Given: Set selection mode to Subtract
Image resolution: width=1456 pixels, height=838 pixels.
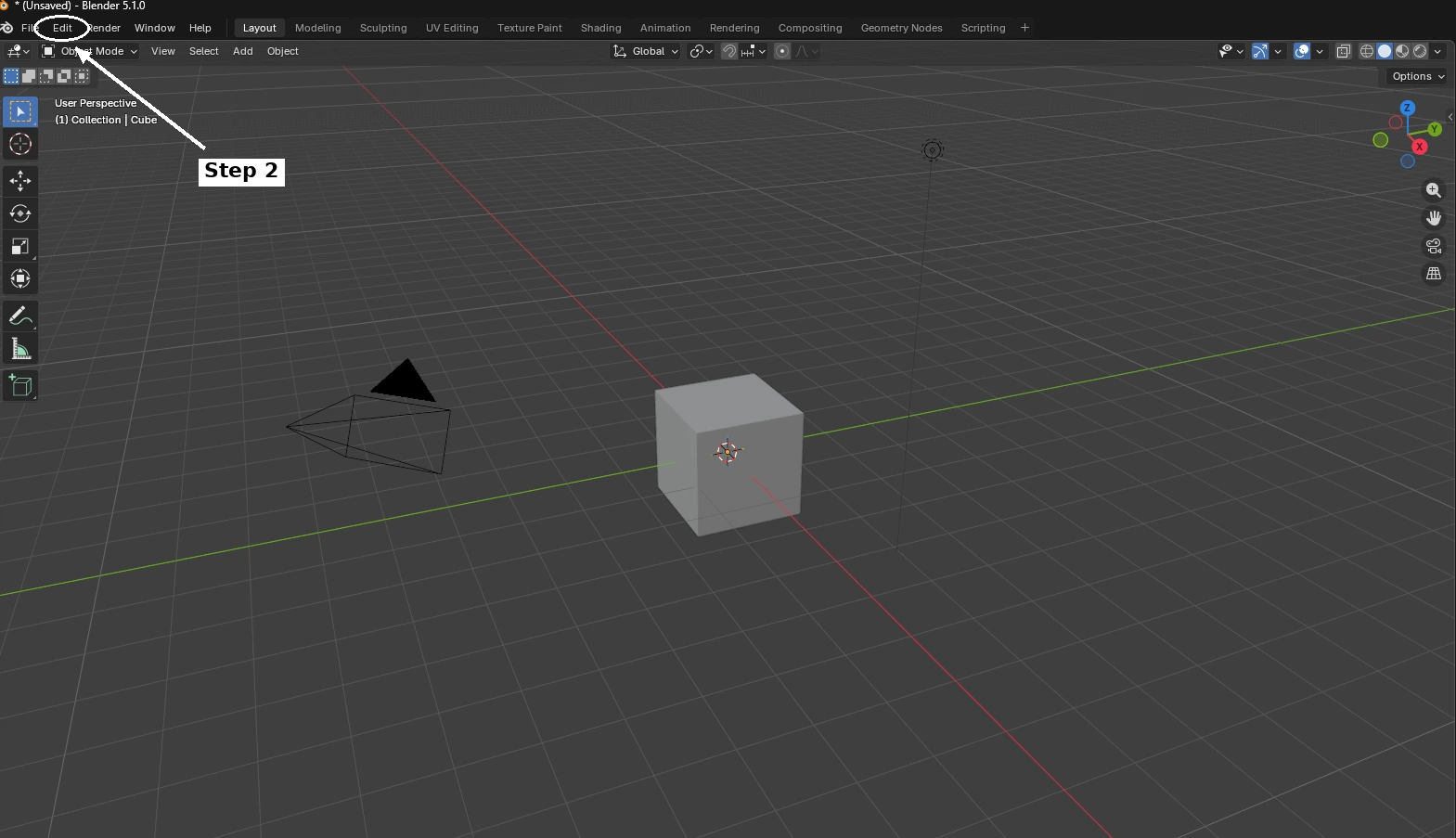Looking at the screenshot, I should (x=46, y=76).
